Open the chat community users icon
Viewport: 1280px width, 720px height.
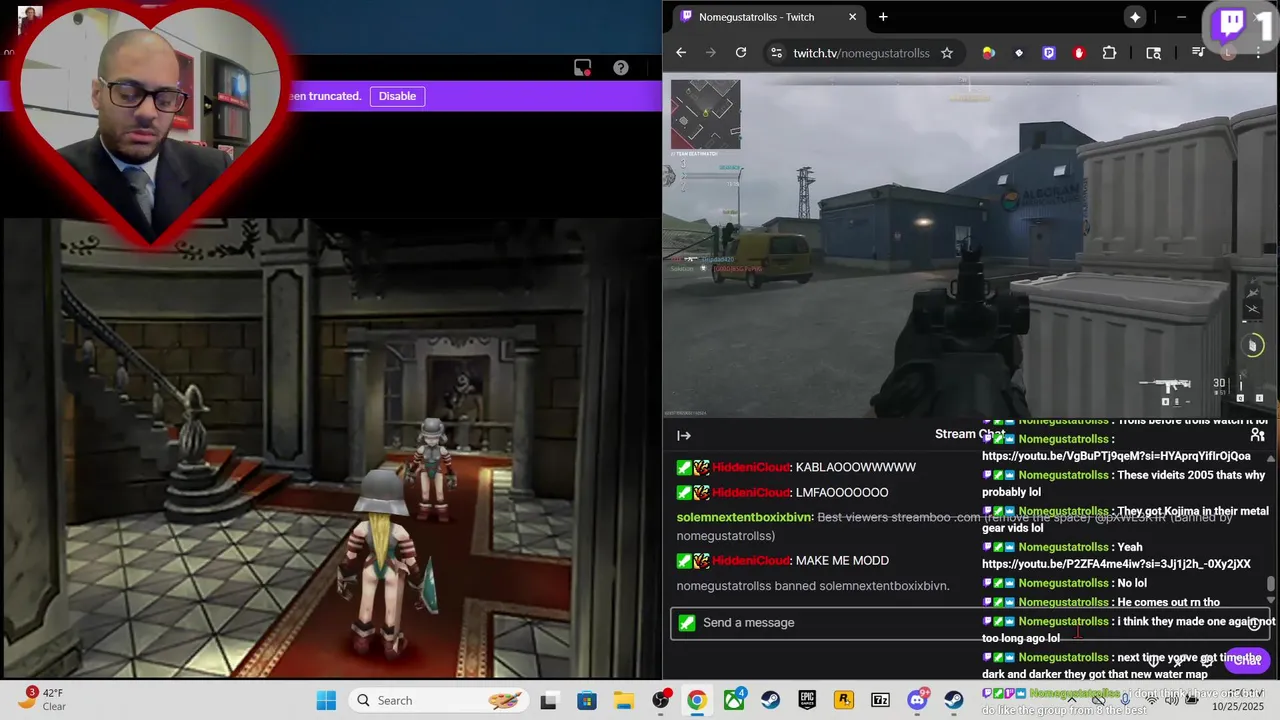pos(1258,435)
